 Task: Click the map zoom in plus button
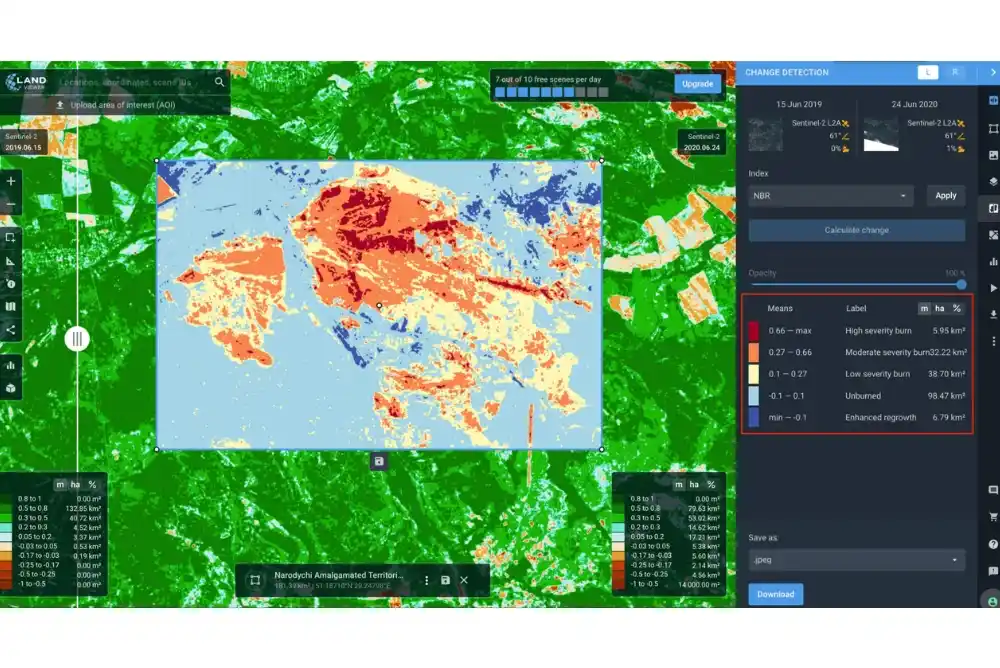click(x=11, y=182)
